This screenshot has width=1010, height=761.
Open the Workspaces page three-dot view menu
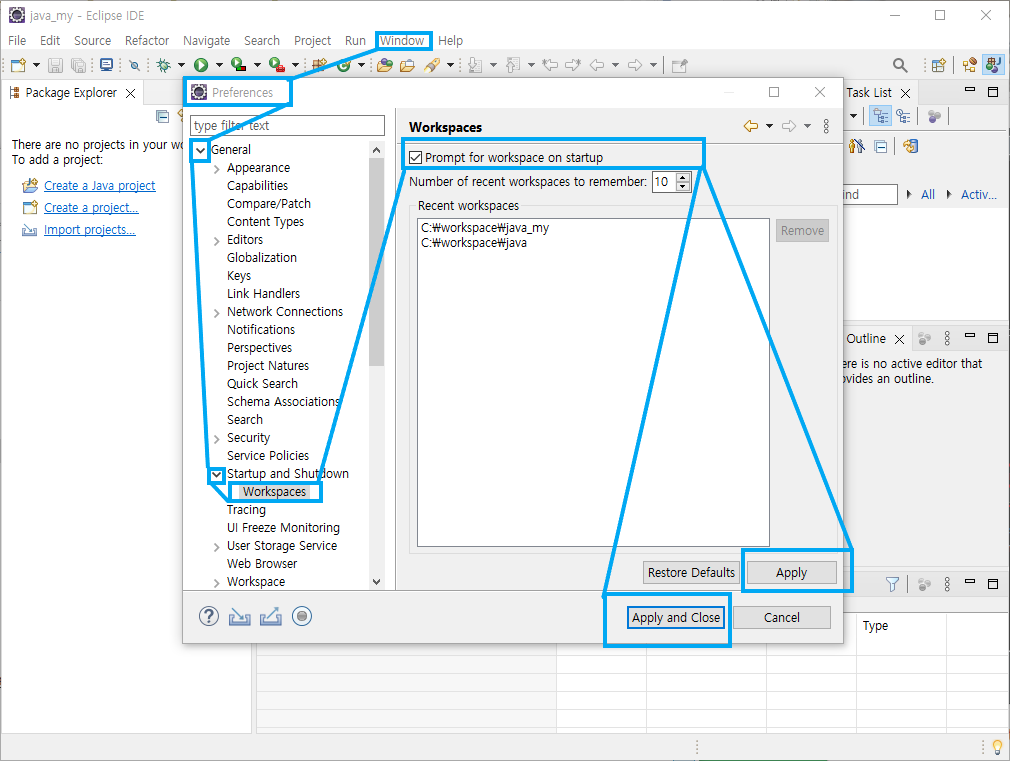826,126
